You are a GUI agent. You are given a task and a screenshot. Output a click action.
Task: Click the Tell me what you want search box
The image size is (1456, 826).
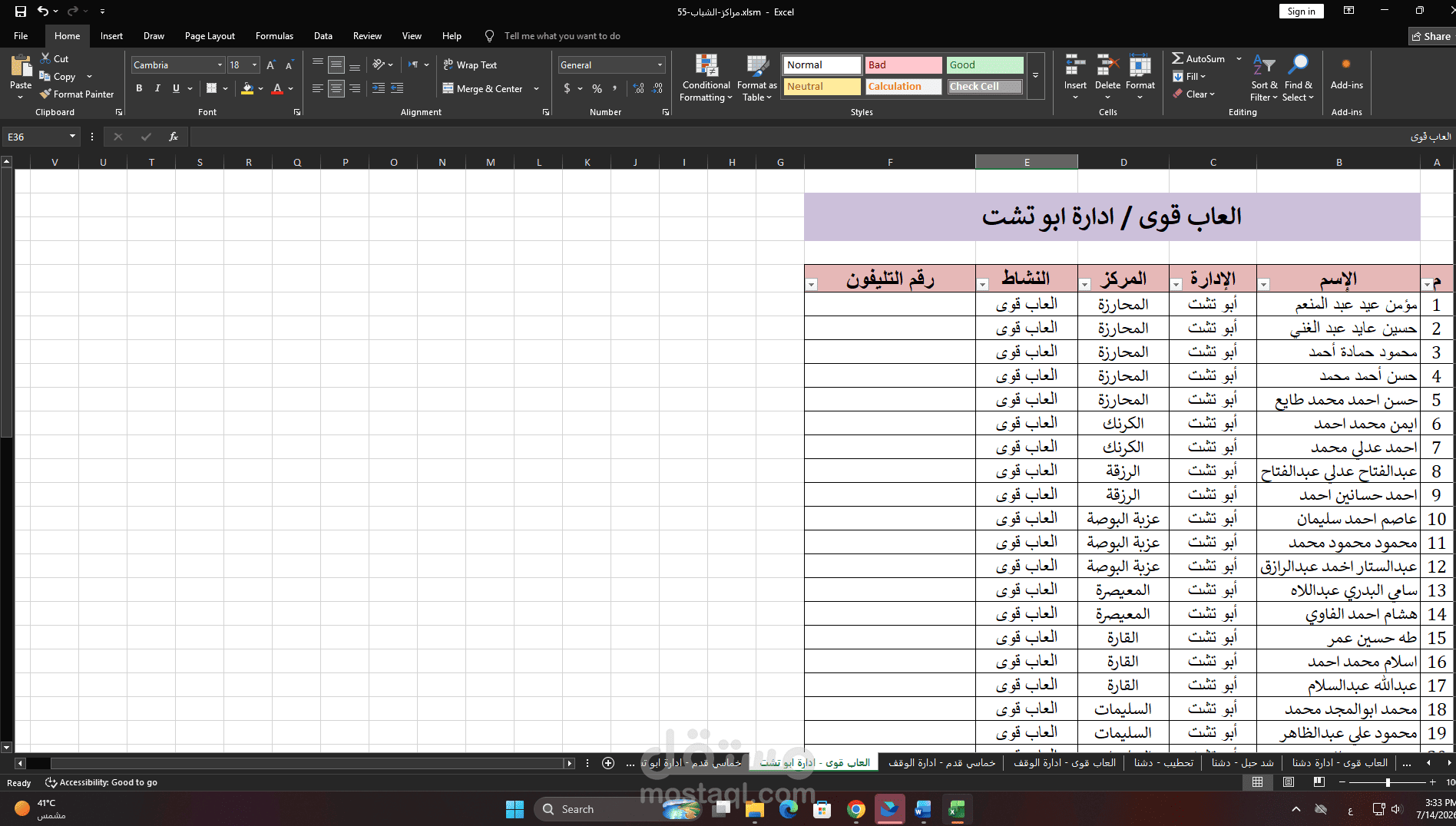pos(562,36)
